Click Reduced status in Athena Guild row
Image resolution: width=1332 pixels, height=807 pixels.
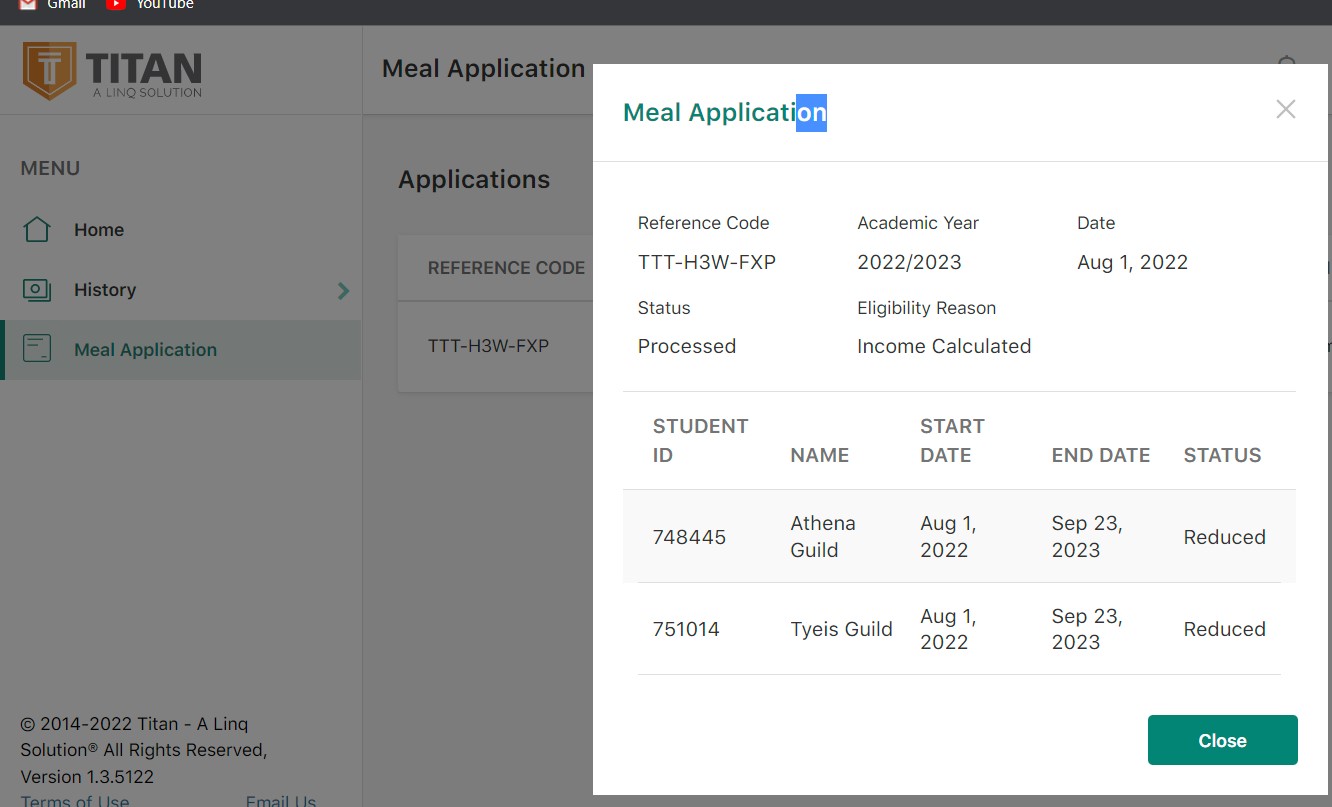pos(1225,537)
